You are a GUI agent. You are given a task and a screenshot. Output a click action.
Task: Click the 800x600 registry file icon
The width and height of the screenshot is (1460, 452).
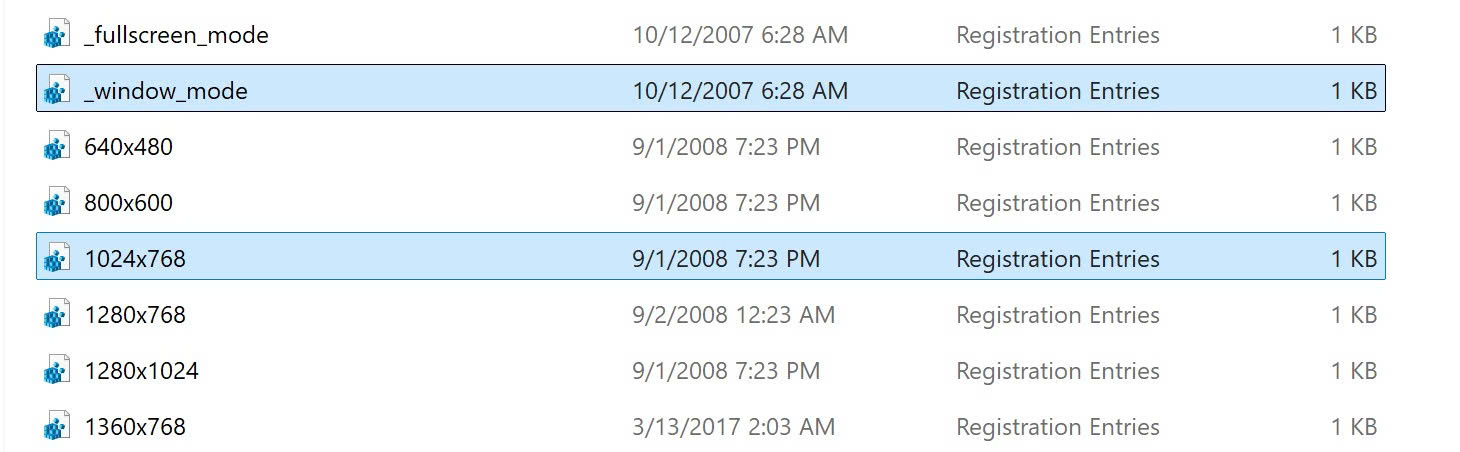pyautogui.click(x=55, y=203)
